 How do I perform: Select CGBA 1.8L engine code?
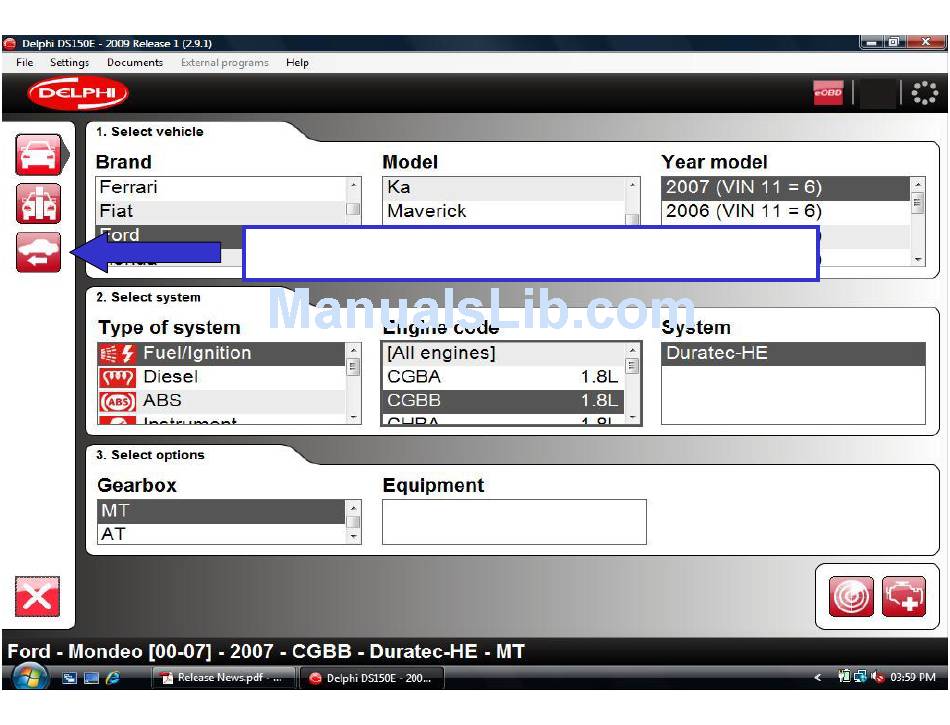click(503, 377)
